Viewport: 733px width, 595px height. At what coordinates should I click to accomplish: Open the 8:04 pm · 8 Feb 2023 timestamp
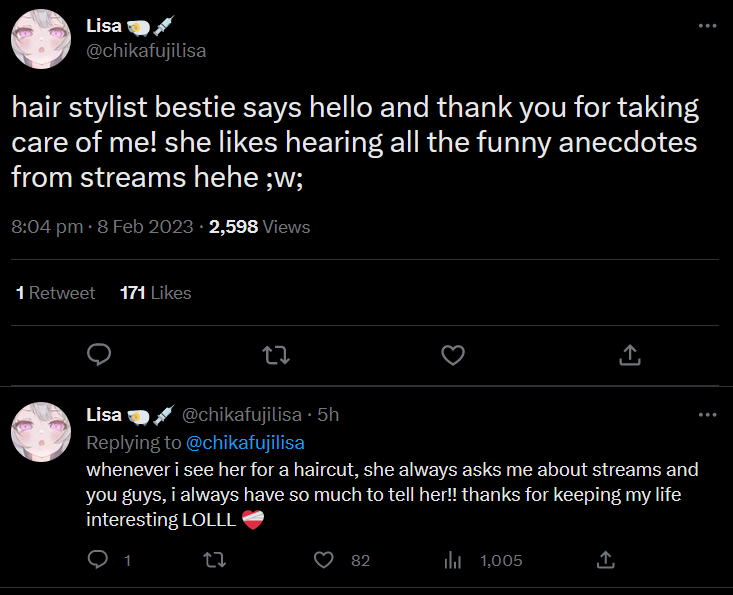point(102,227)
